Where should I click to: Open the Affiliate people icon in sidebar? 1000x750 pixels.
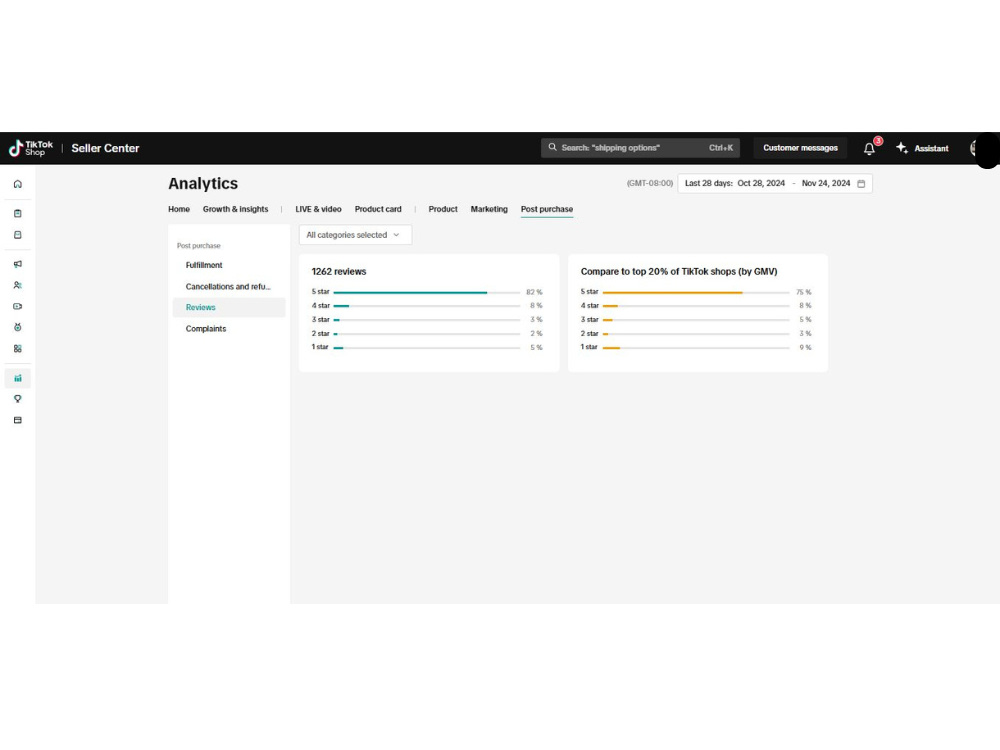18,285
